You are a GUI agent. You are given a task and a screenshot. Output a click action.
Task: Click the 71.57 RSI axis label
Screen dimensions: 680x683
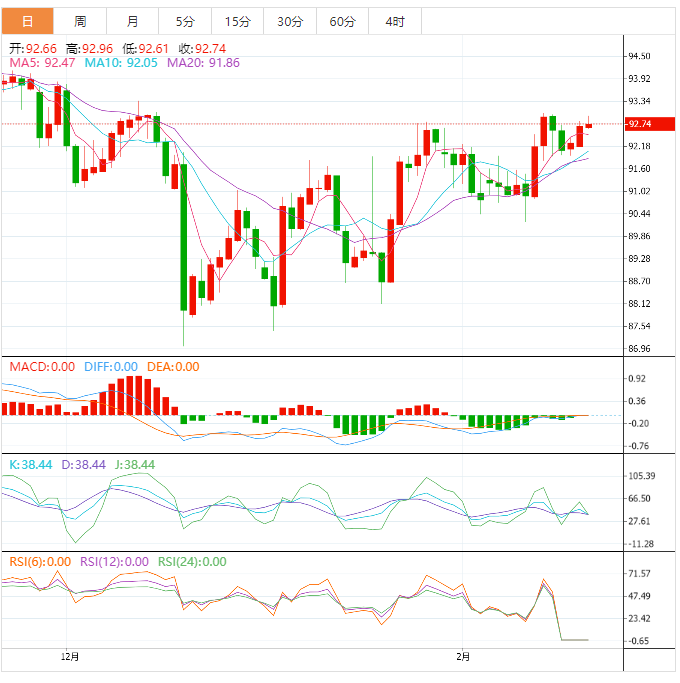(x=639, y=573)
